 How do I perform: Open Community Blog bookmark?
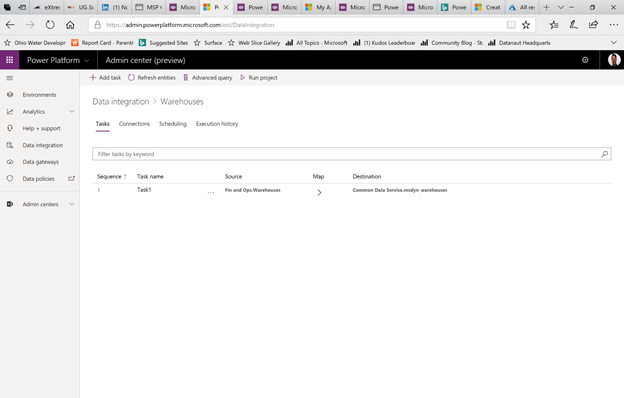pyautogui.click(x=452, y=43)
